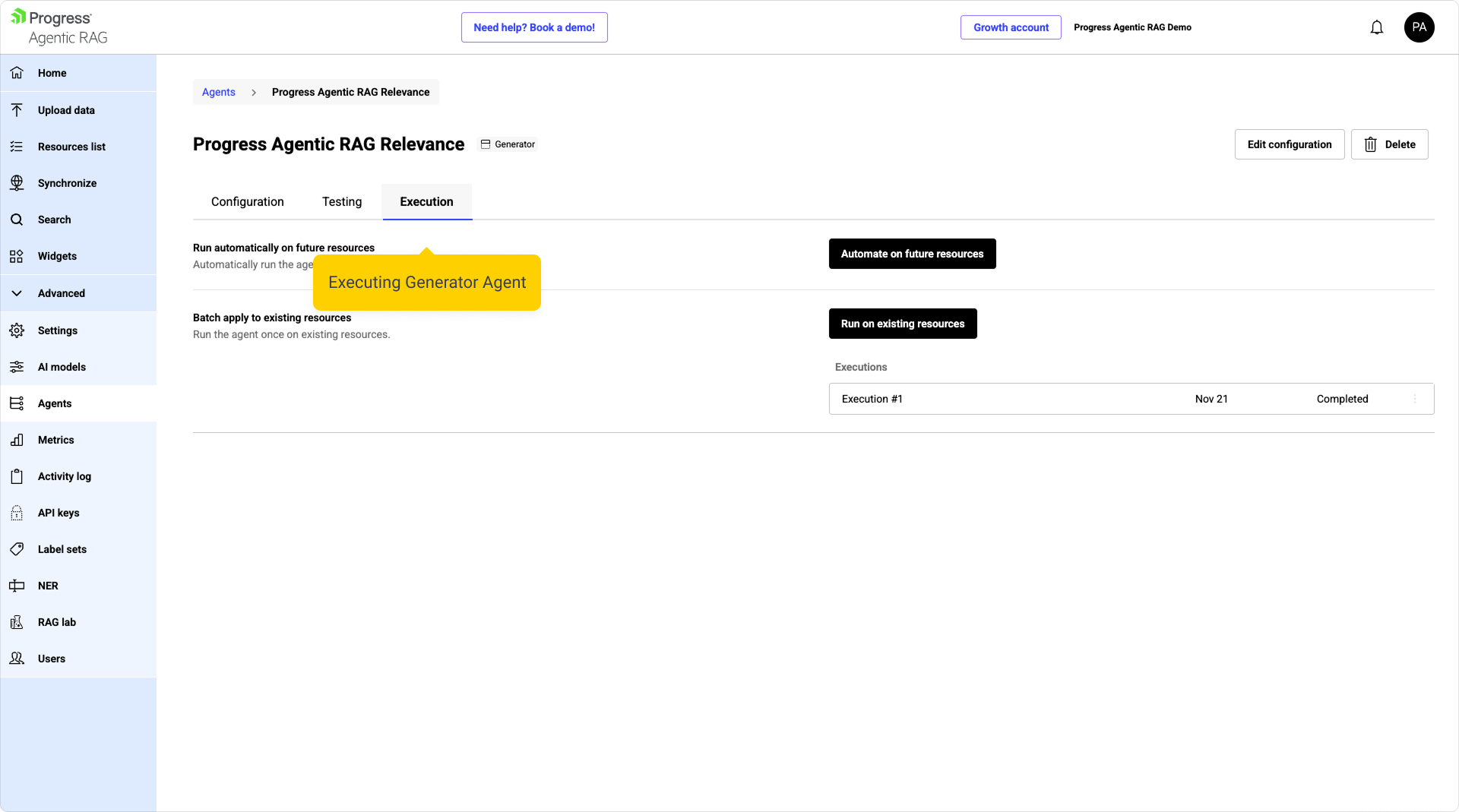Click the Synchronize globe icon
The height and width of the screenshot is (812, 1459).
[x=17, y=183]
